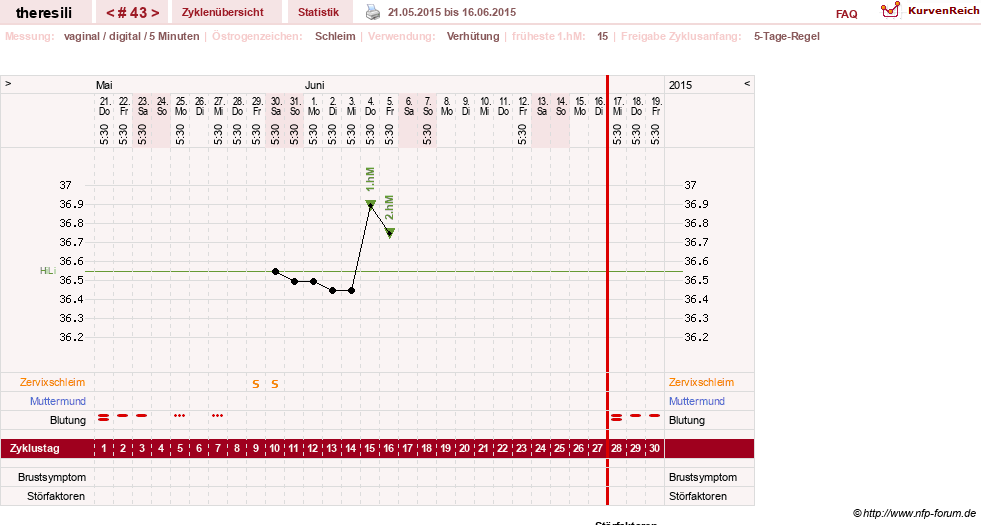Open the cycle number # 43 selector

tap(132, 13)
